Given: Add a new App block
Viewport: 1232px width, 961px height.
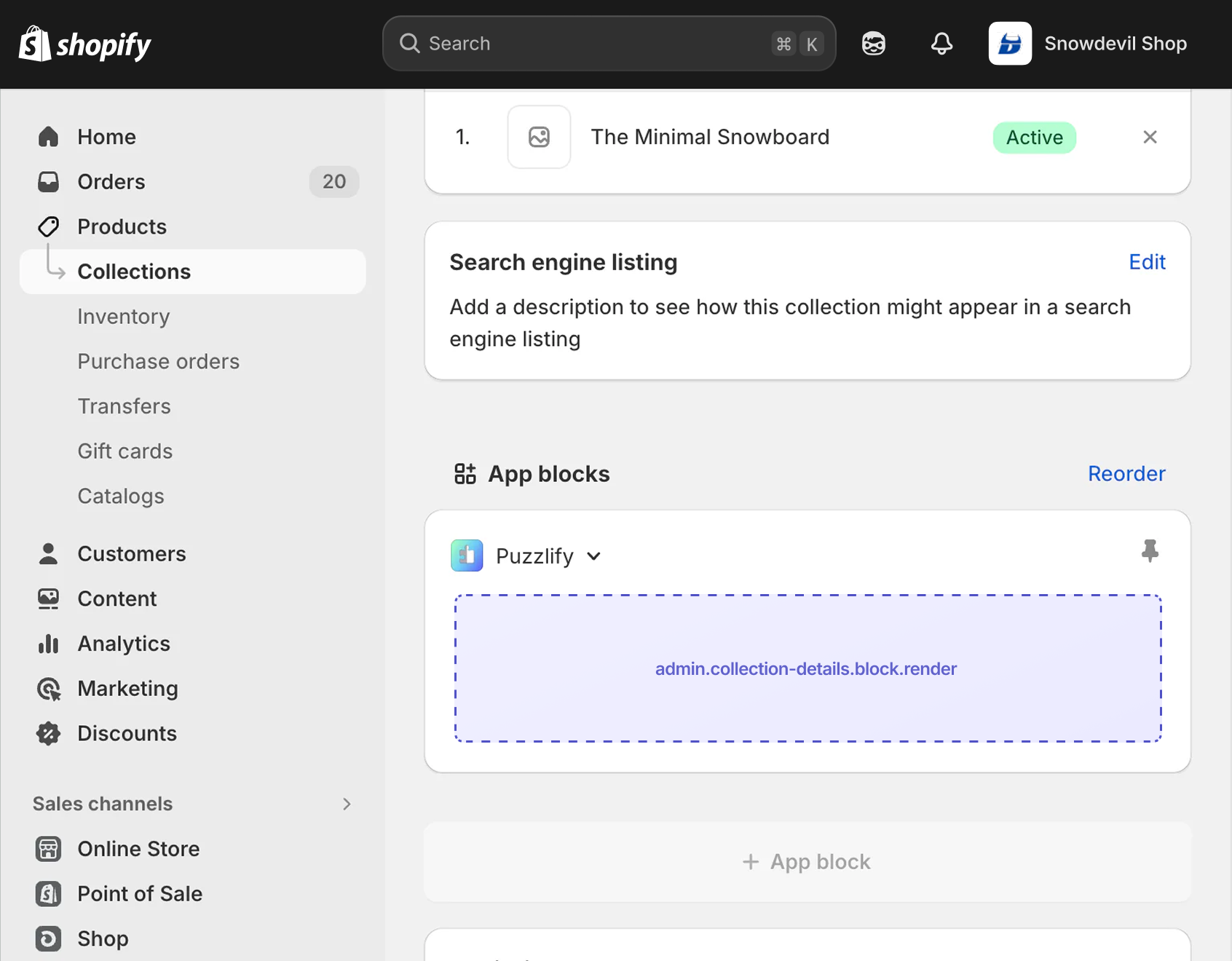Looking at the screenshot, I should click(x=807, y=862).
